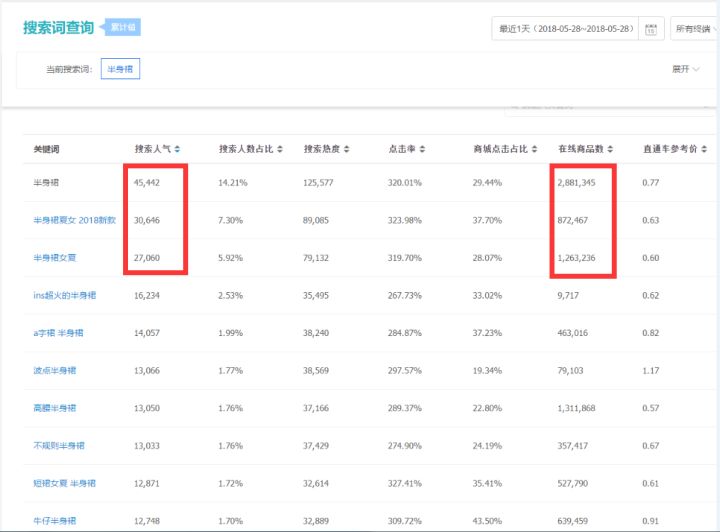Sort by 搜索人气 column arrow
720x532 pixels.
[177, 149]
